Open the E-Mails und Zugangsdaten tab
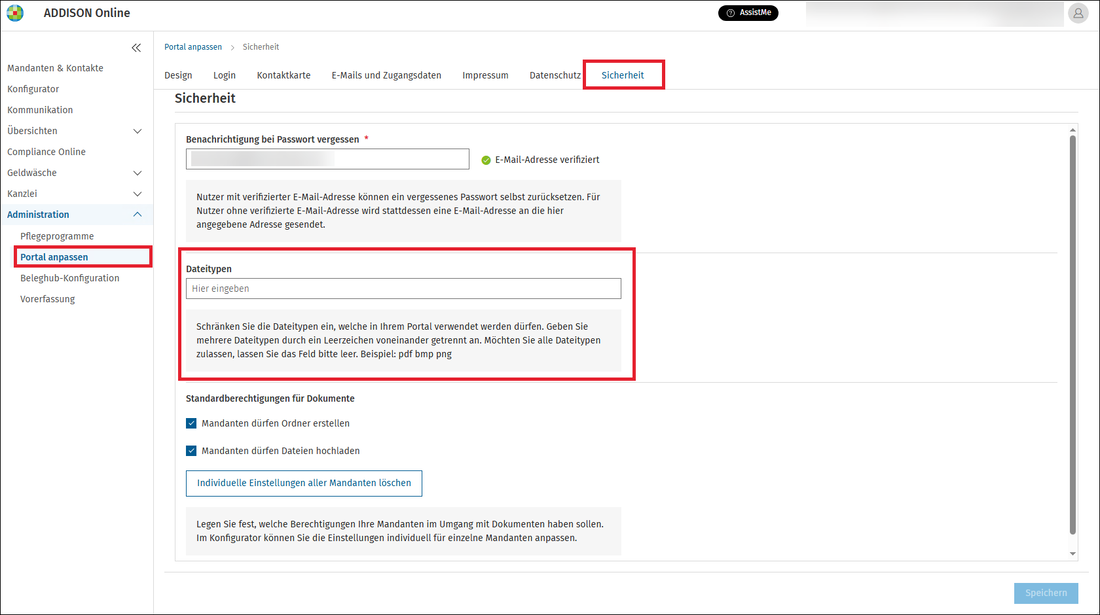 click(387, 75)
